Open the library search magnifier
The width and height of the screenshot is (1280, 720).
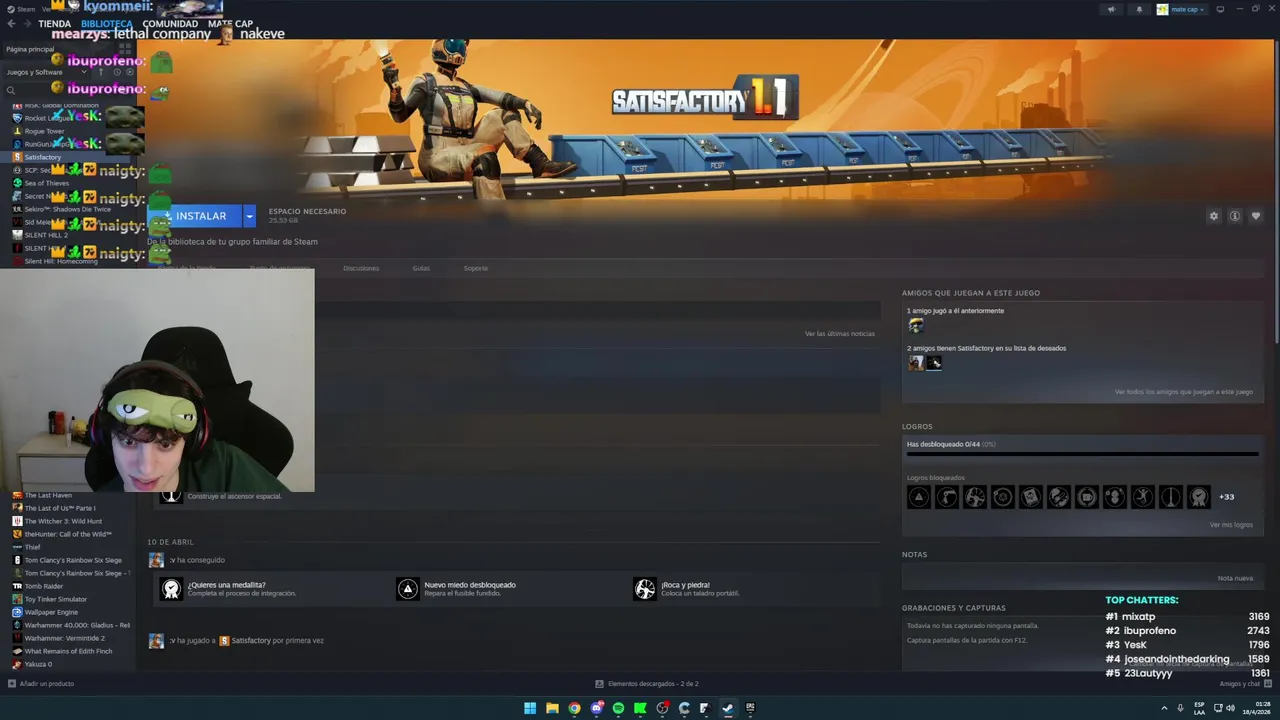pos(11,90)
